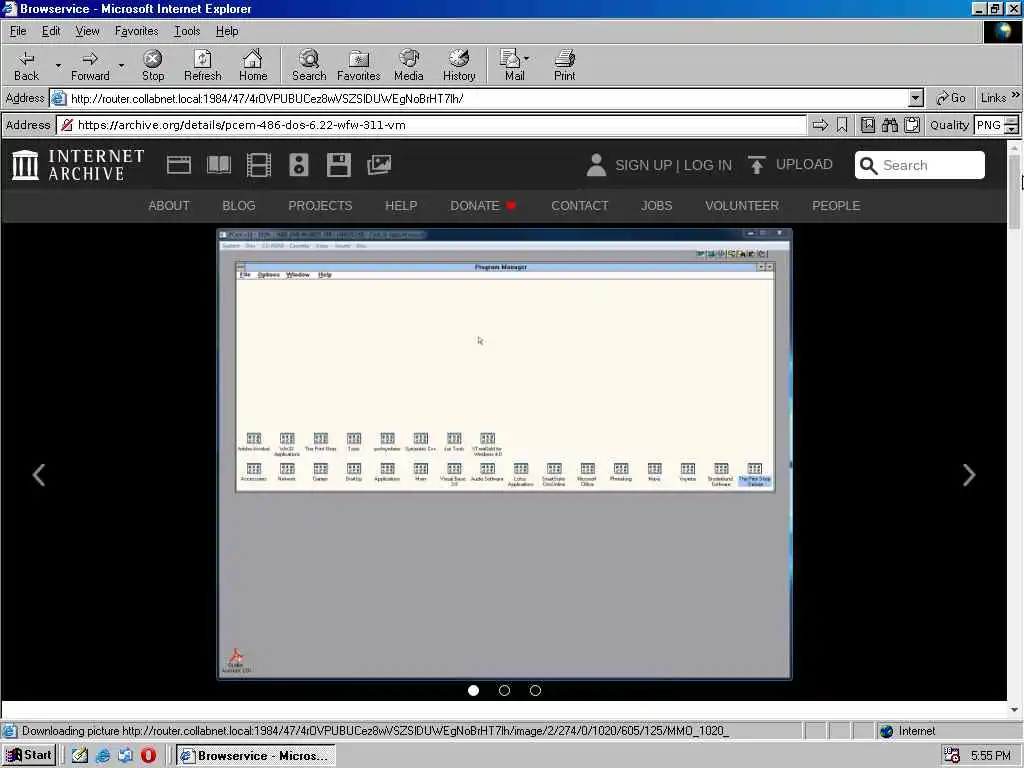Show the previous carousel screenshot

39,475
